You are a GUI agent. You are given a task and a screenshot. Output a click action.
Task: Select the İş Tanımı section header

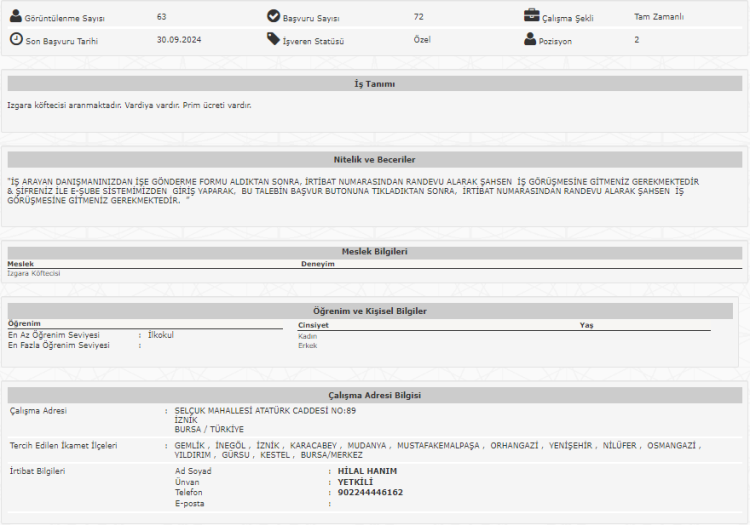point(374,84)
